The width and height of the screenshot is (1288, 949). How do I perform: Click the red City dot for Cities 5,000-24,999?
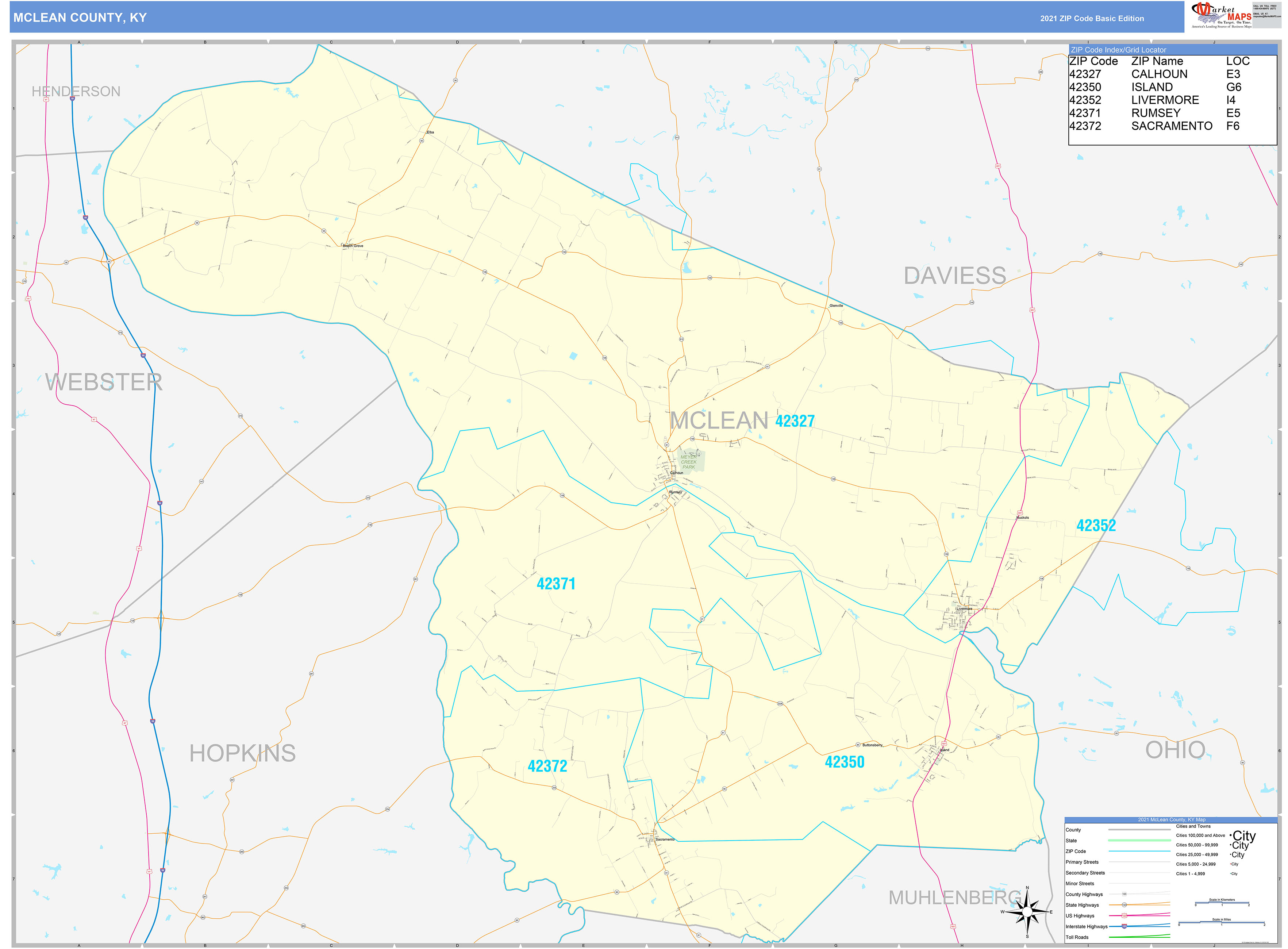pyautogui.click(x=1231, y=864)
